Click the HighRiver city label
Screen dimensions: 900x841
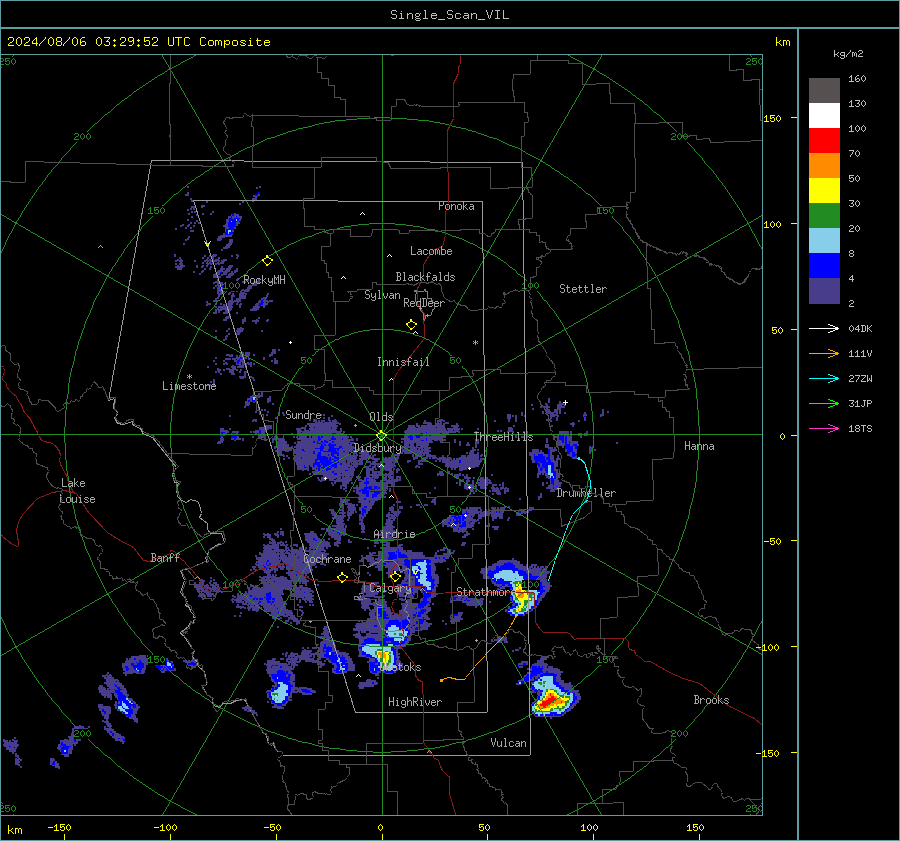pos(415,702)
